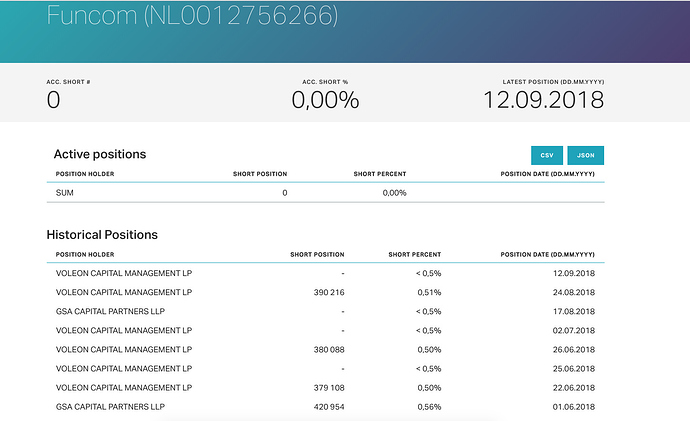Download active positions as JSON
The height and width of the screenshot is (421, 690).
(x=585, y=155)
